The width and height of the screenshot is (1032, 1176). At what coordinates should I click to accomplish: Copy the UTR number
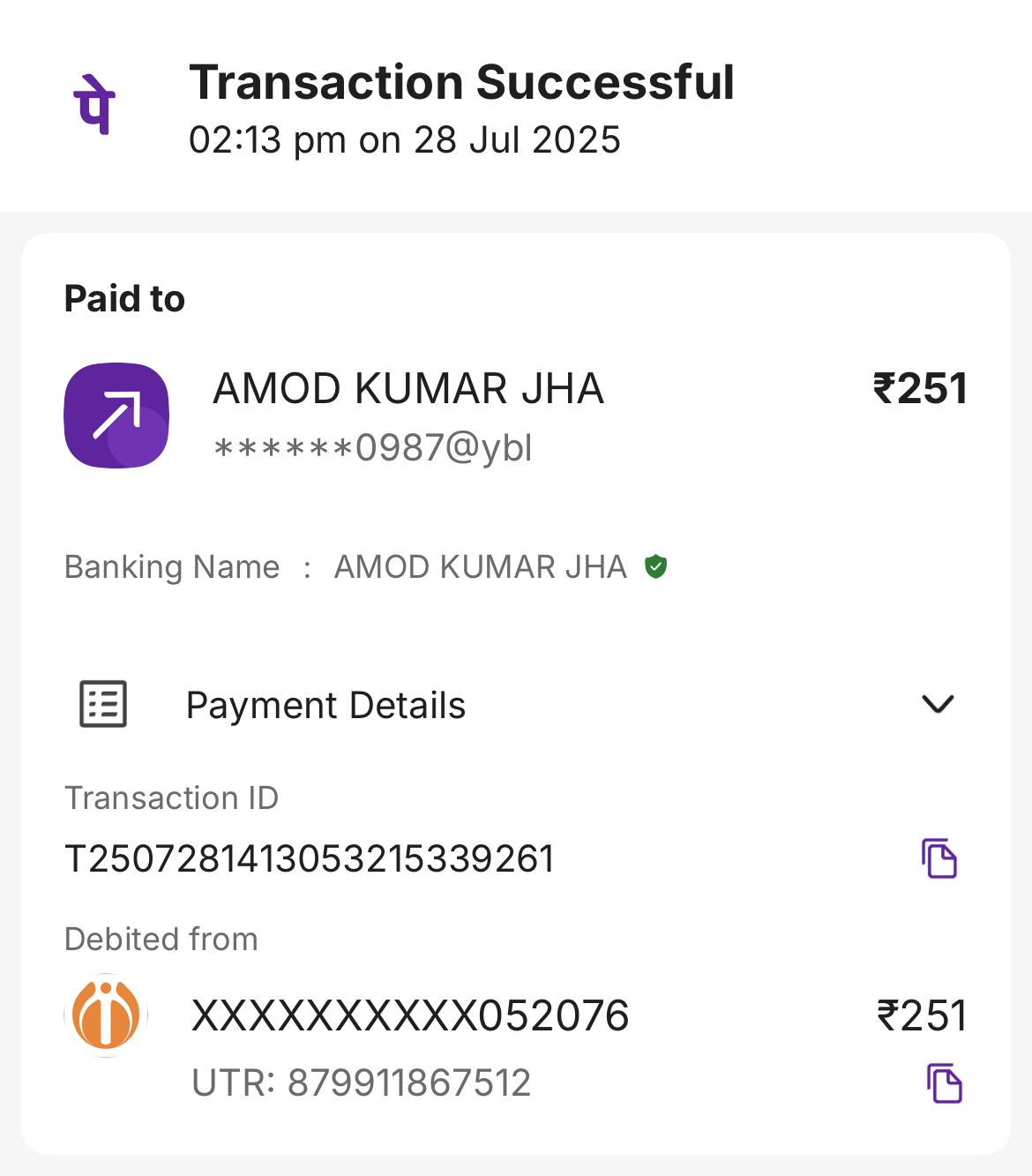(x=944, y=1083)
